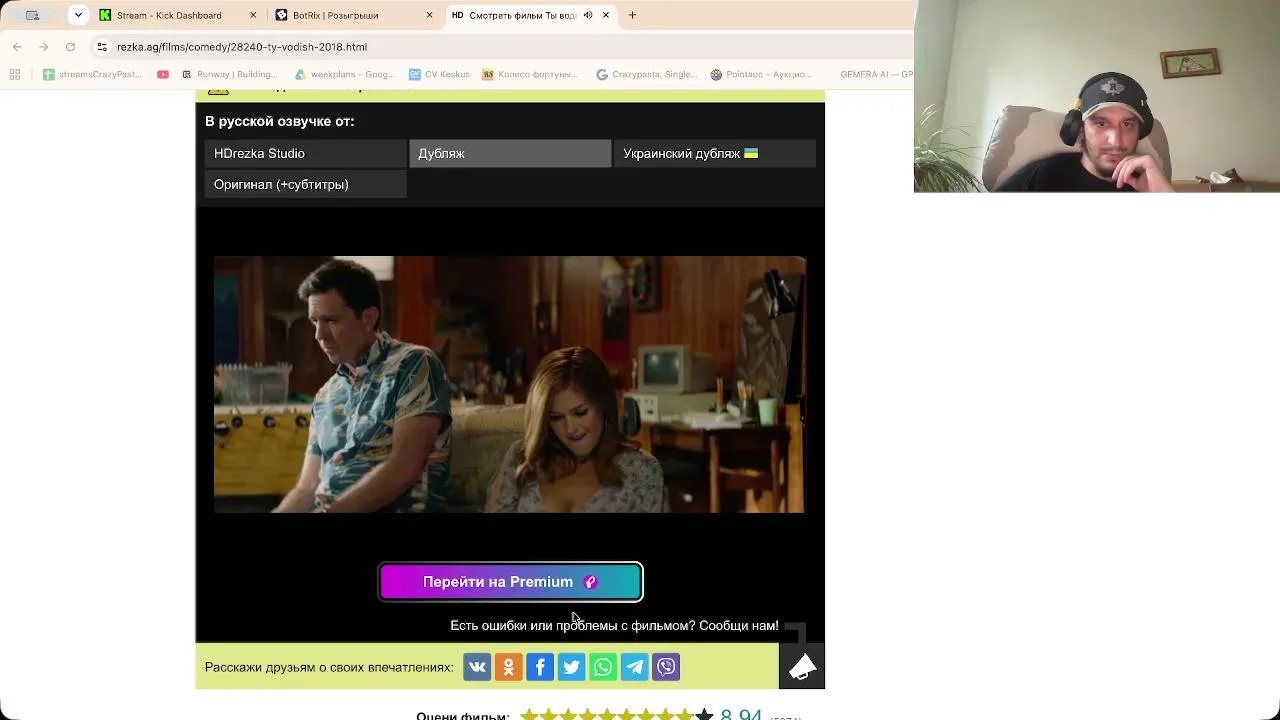Open Runway | Building bookmark
The image size is (1280, 720).
230,74
